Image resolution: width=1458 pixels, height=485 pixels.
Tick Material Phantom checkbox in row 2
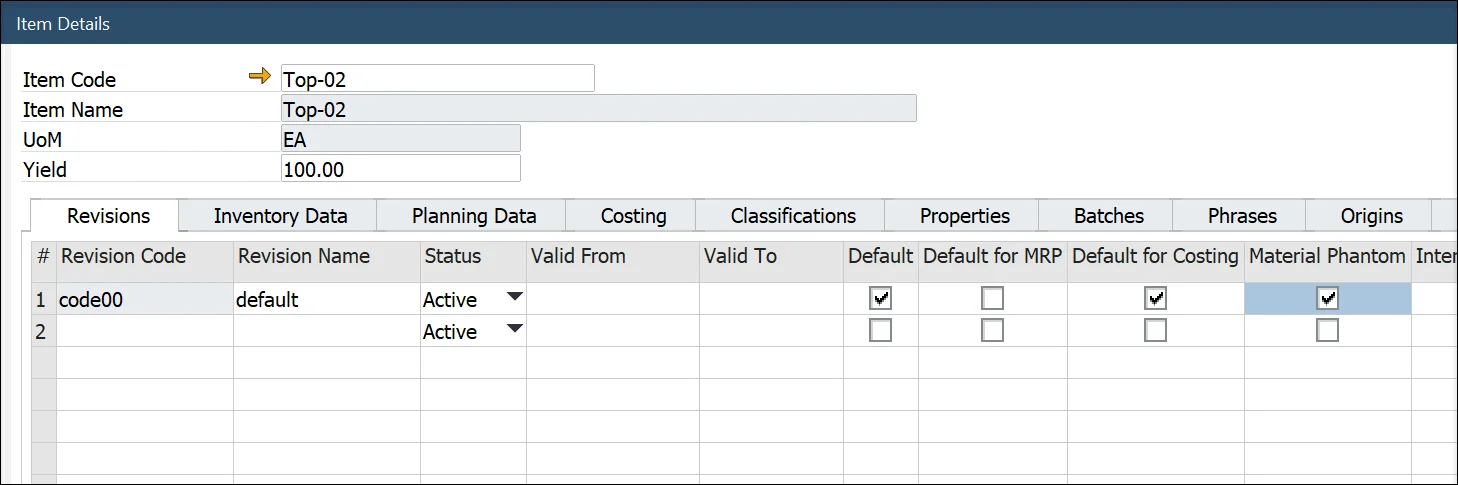1327,331
